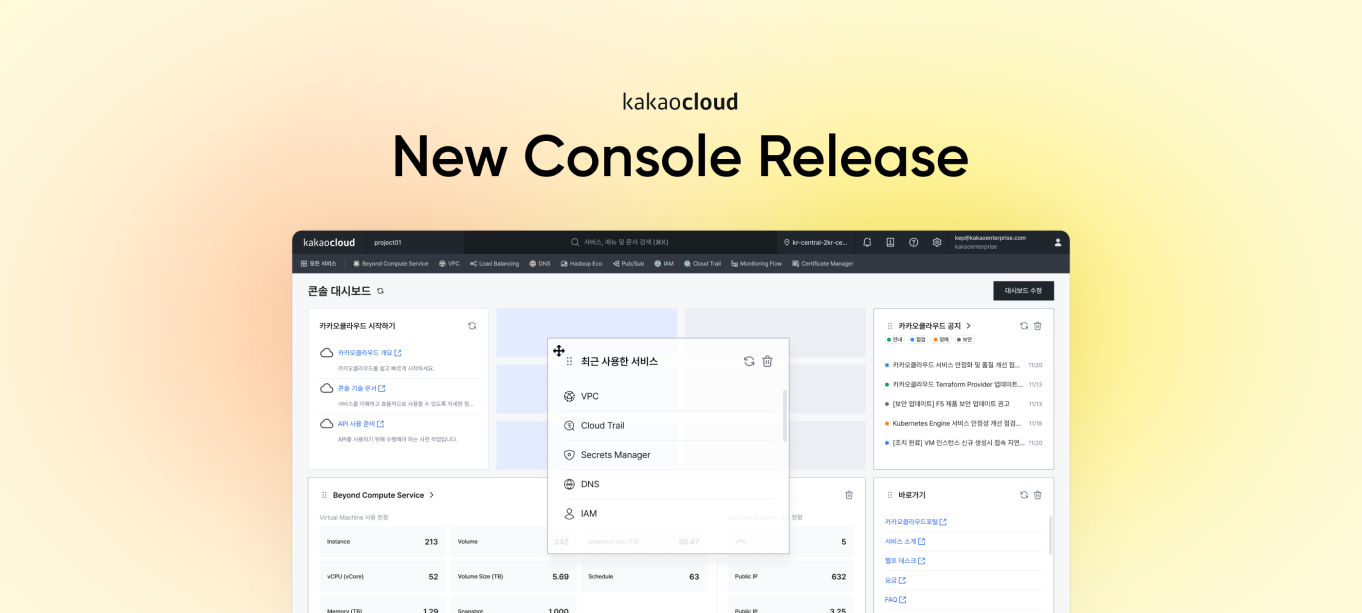Screen dimensions: 1362x613
Task: Open the 카카오클라우드포털 shortcut link
Action: tap(915, 522)
